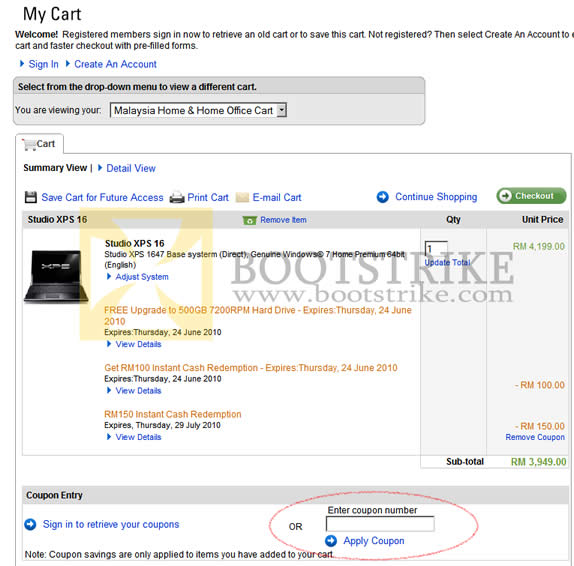Click the blue arrow icon beside Continue Shopping

(x=383, y=197)
